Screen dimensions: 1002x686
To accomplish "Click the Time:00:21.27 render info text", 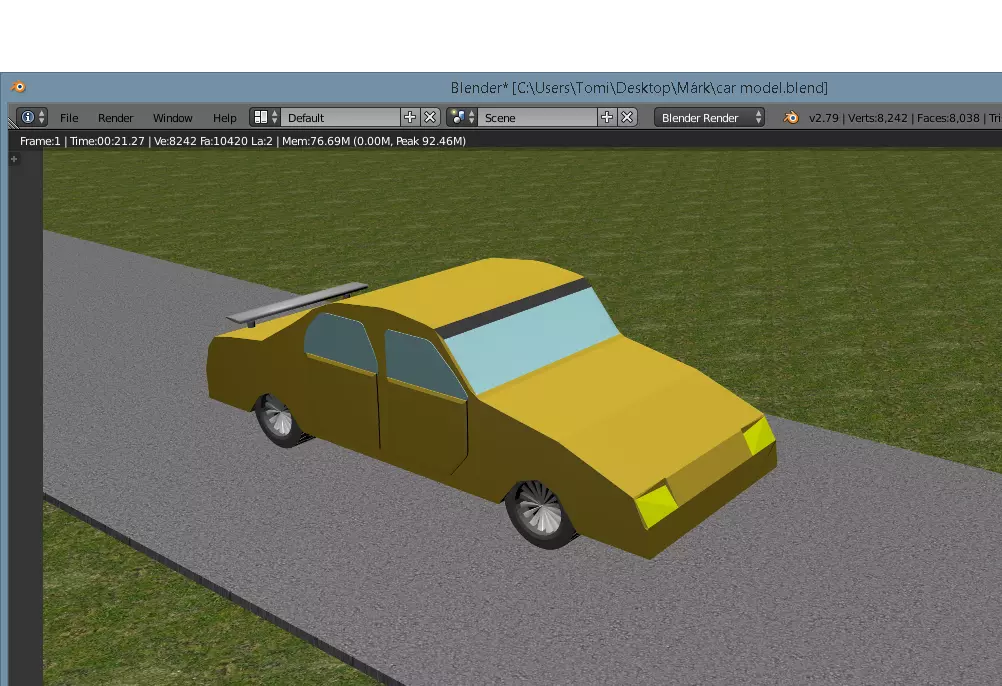I will pos(107,141).
